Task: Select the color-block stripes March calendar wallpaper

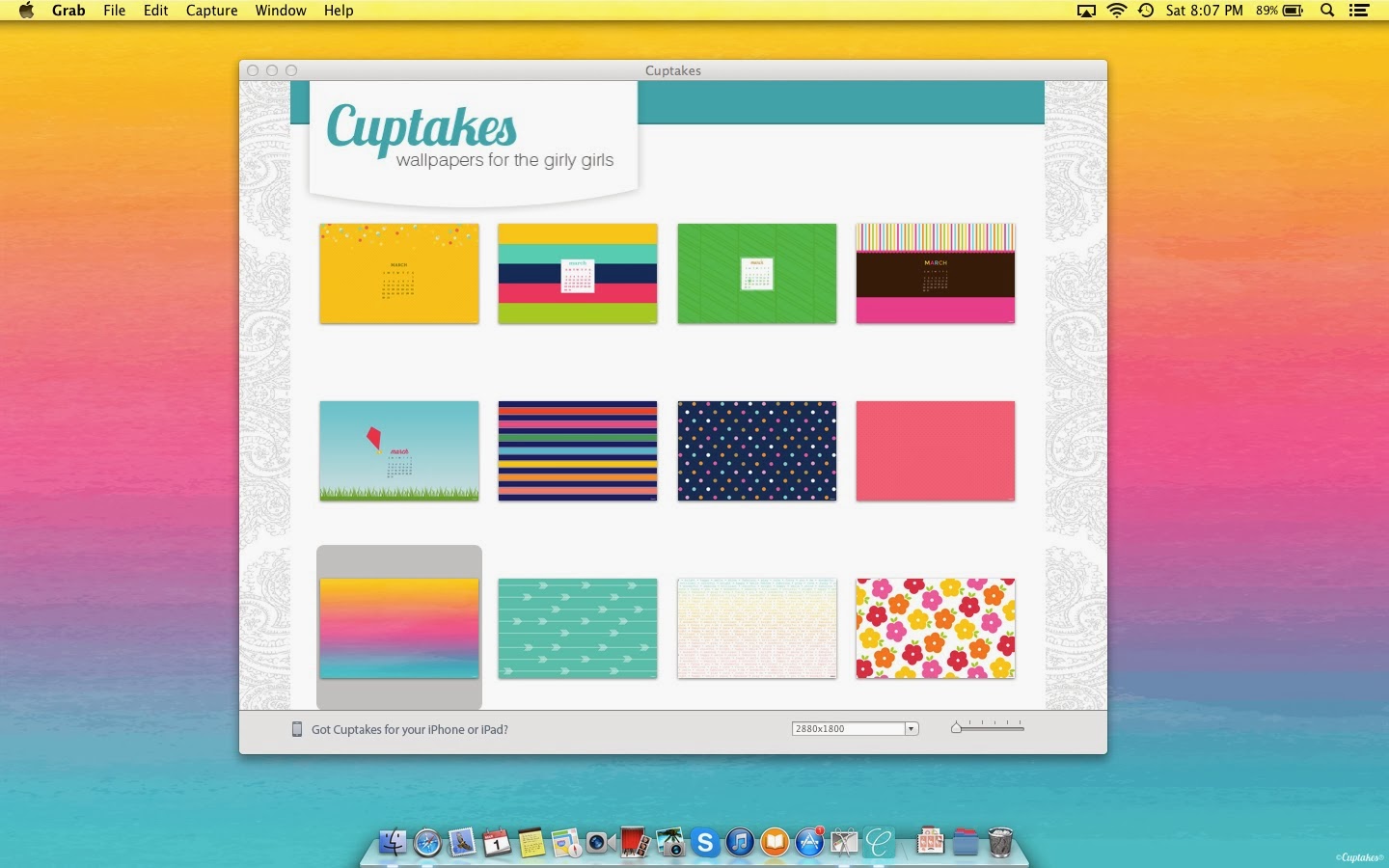Action: click(578, 273)
